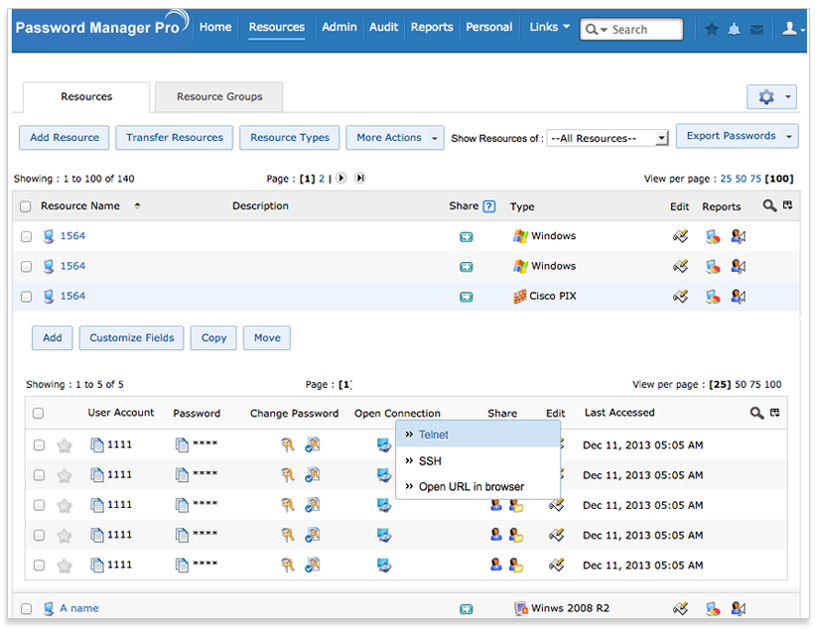This screenshot has width=815, height=631.
Task: Click the envelope mail icon in header
Action: 756,29
